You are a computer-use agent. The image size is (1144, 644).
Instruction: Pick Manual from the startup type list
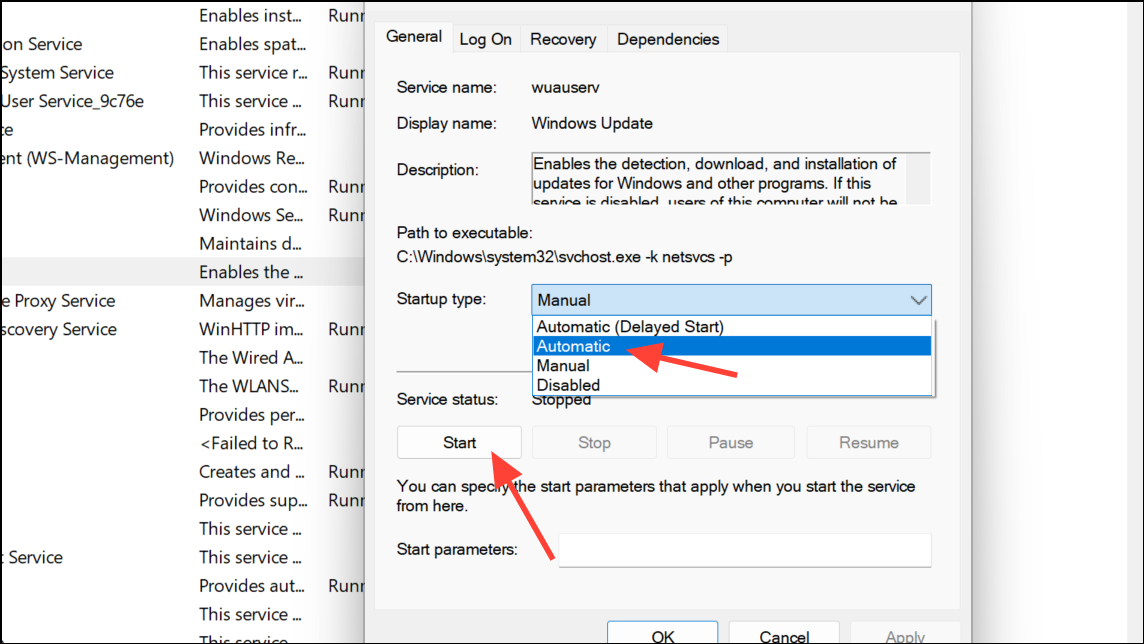pos(732,365)
